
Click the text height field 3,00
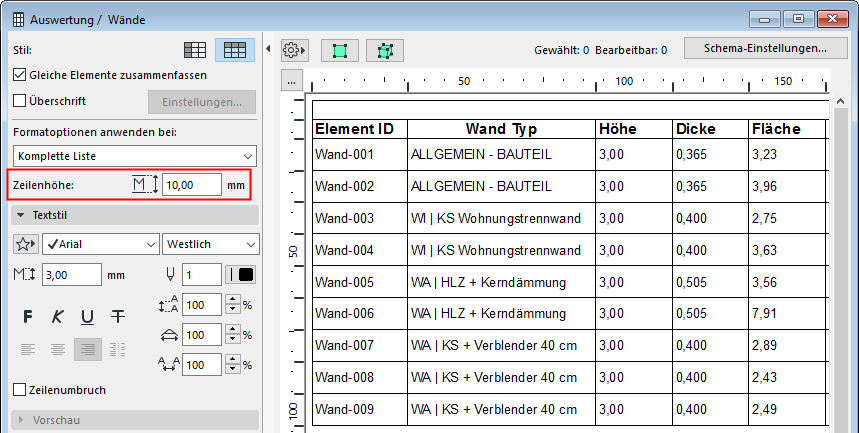click(72, 275)
